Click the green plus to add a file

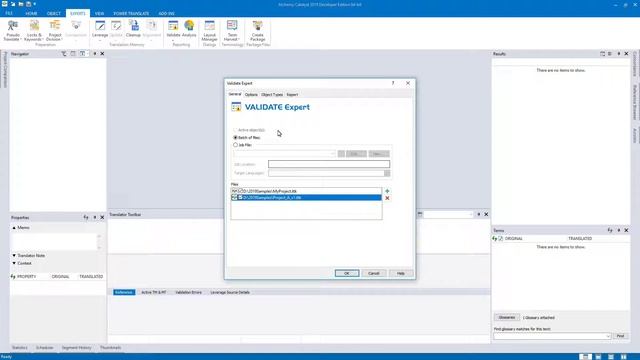pyautogui.click(x=387, y=191)
